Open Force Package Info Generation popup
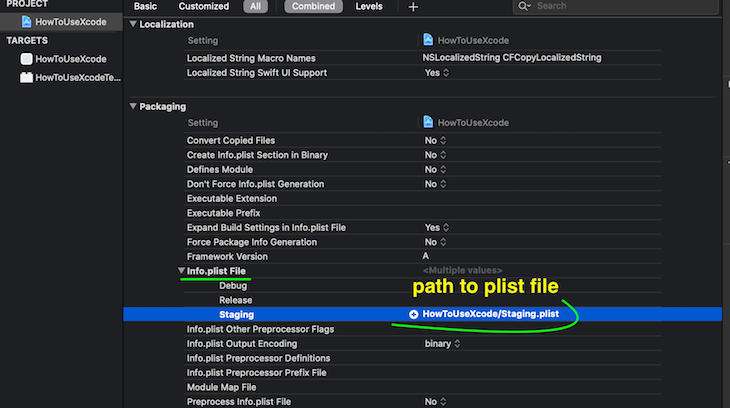This screenshot has height=408, width=730. [435, 242]
